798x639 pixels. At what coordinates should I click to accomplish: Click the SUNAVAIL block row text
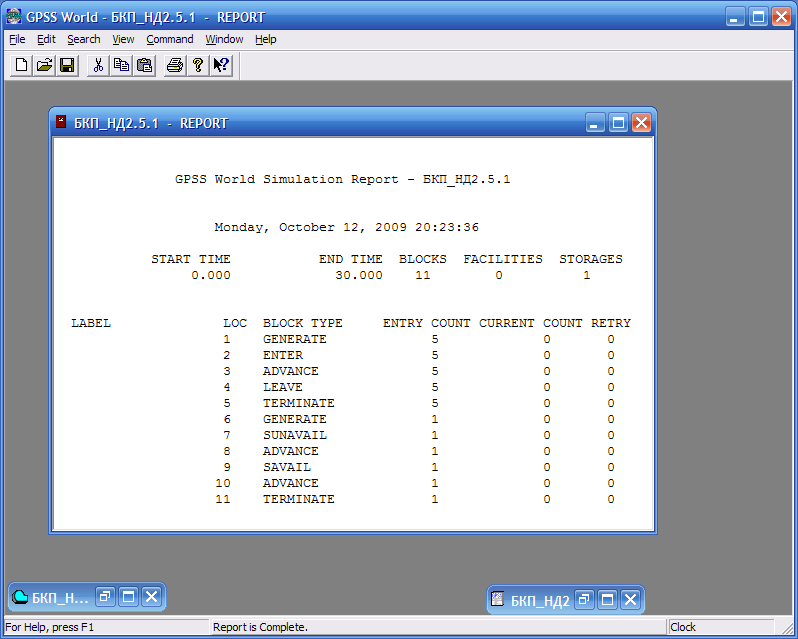click(295, 435)
